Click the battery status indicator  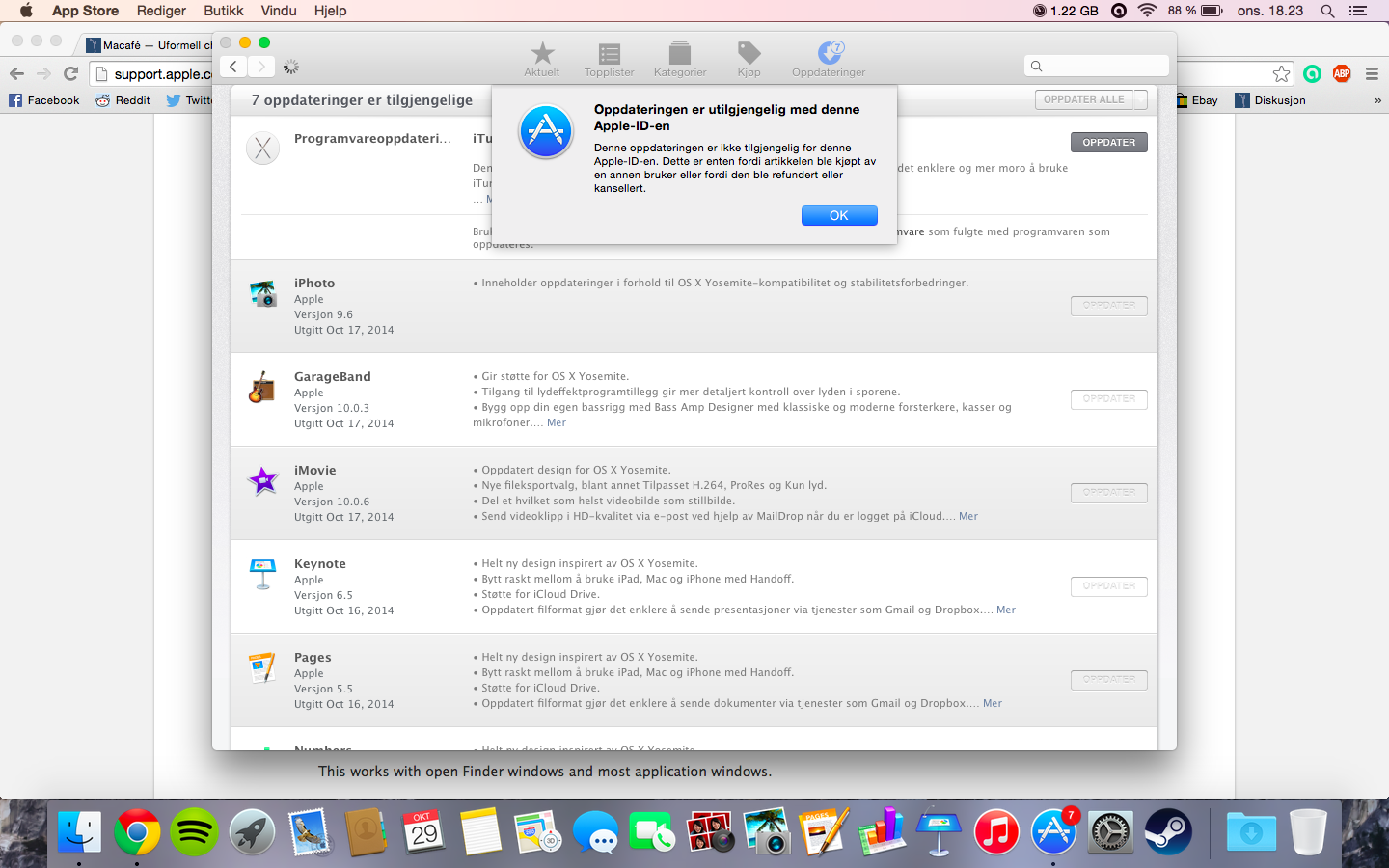pos(1195,11)
